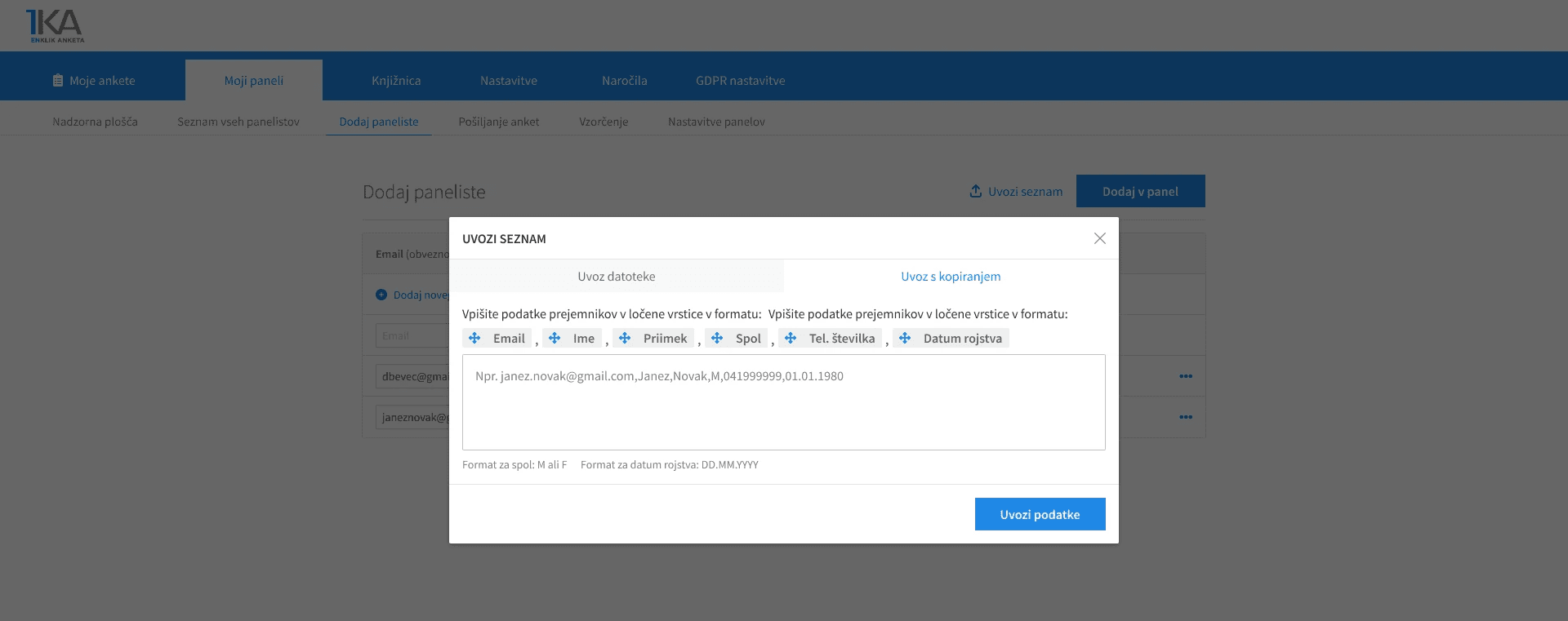The image size is (1568, 621).
Task: Open Seznam vseh panelistov subtab
Action: click(x=238, y=122)
